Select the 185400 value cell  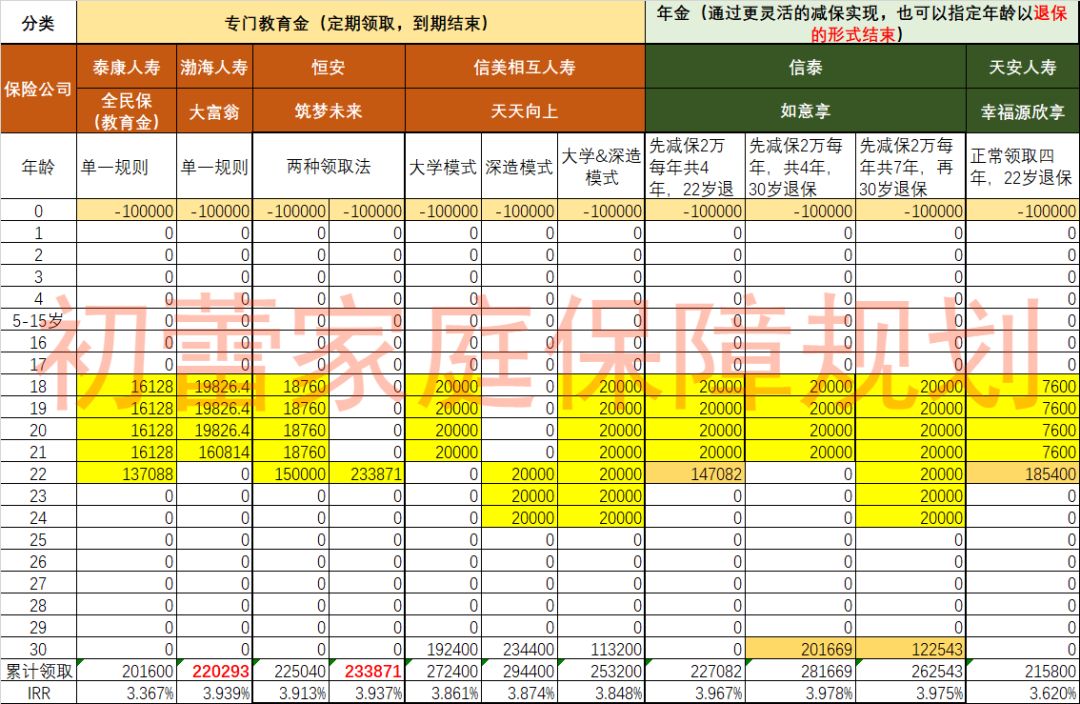(x=1023, y=474)
